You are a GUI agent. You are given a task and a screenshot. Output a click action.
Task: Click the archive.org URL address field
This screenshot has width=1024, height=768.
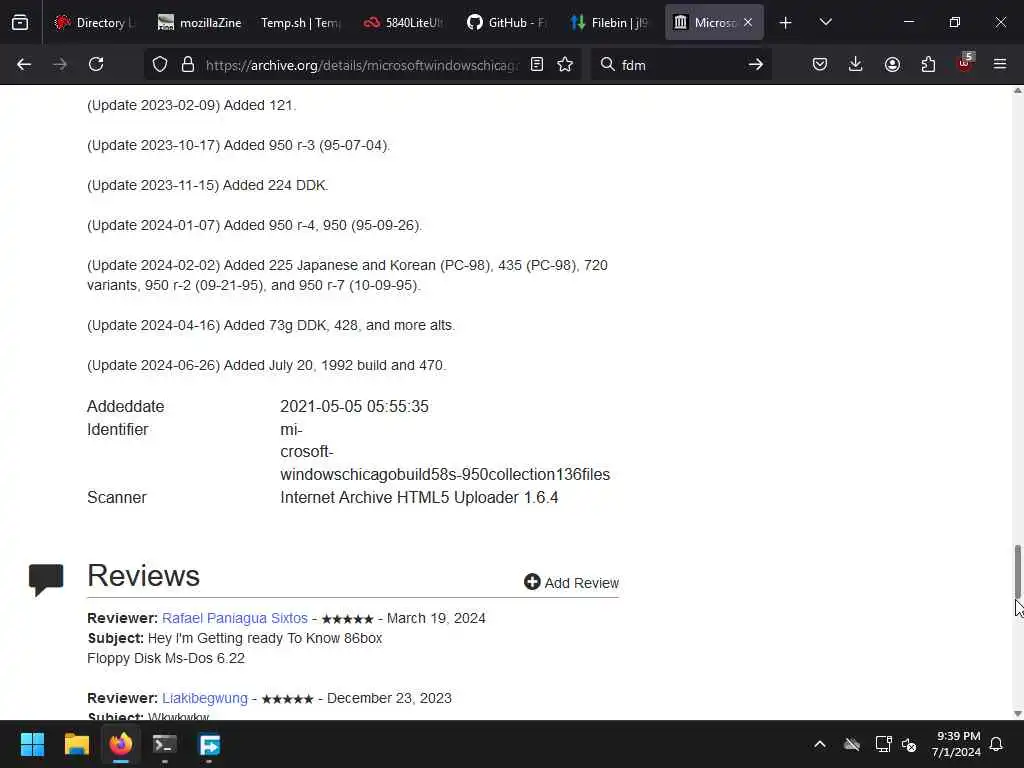click(361, 65)
